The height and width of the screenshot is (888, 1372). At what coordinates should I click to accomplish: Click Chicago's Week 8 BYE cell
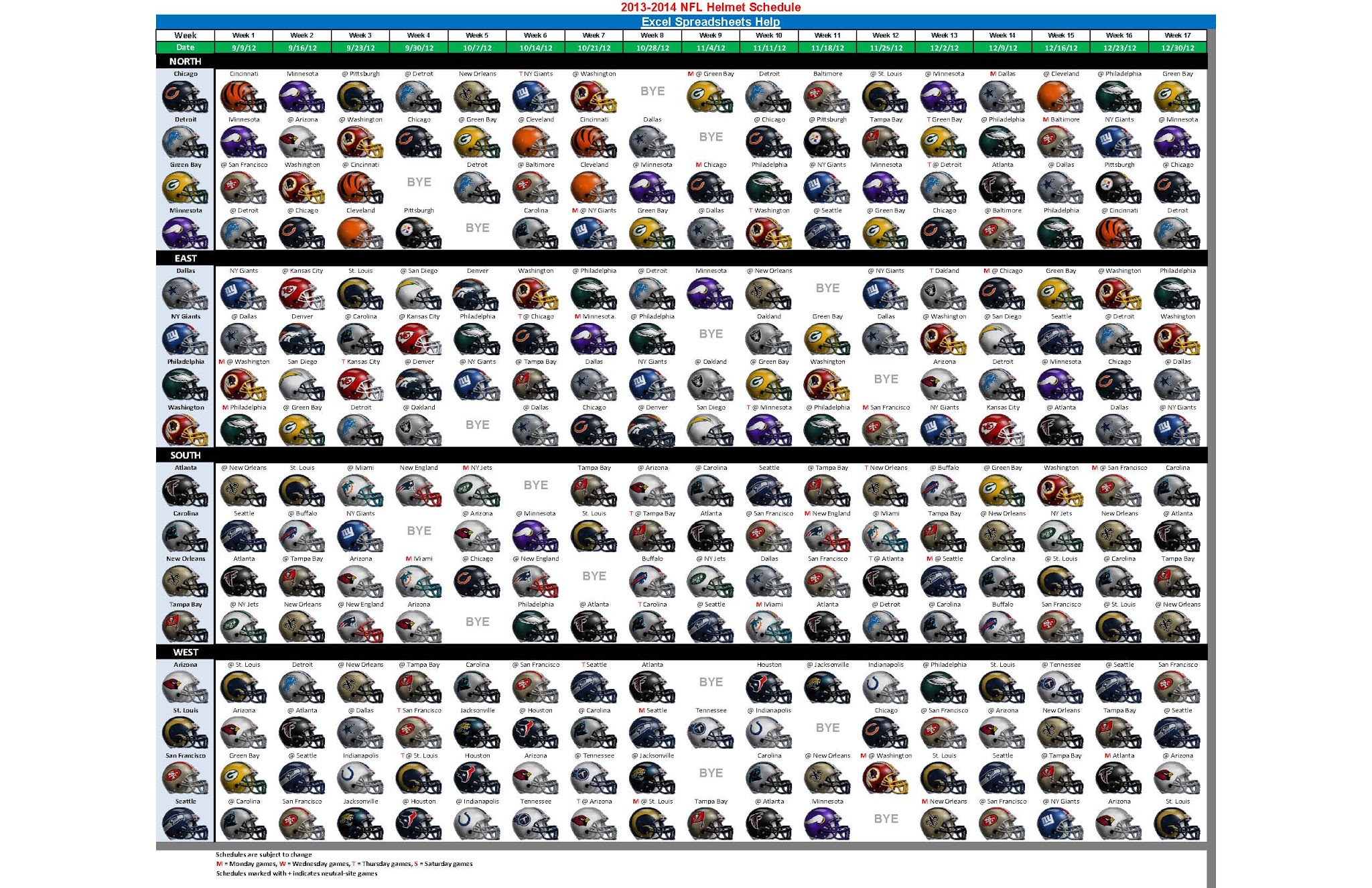click(x=652, y=91)
